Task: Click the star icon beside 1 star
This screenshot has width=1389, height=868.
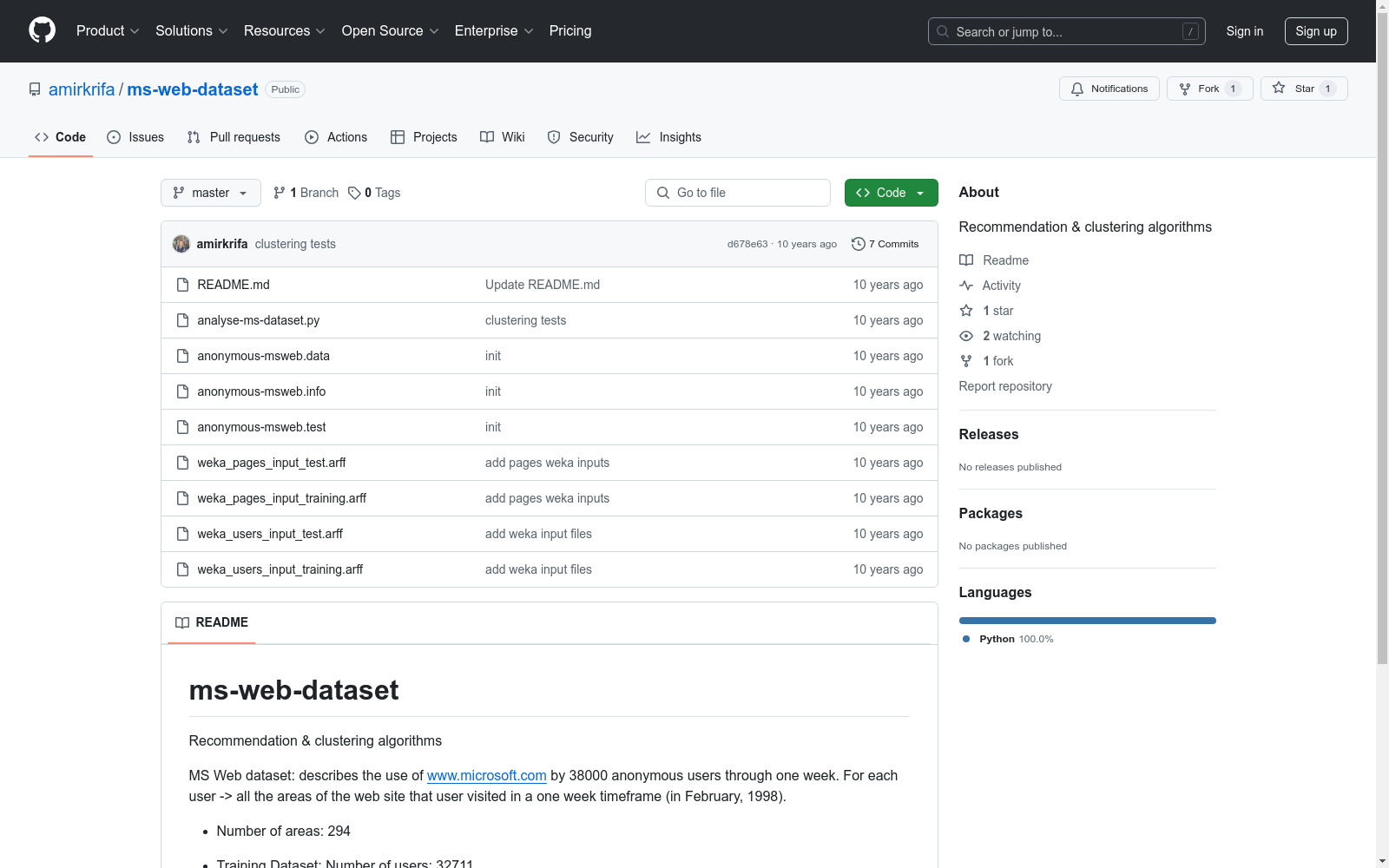Action: click(x=966, y=311)
